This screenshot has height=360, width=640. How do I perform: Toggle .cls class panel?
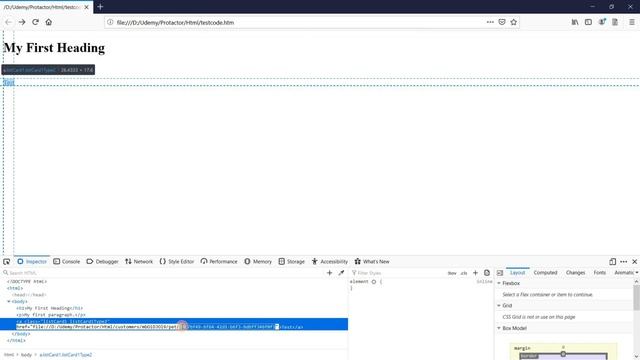coord(464,273)
